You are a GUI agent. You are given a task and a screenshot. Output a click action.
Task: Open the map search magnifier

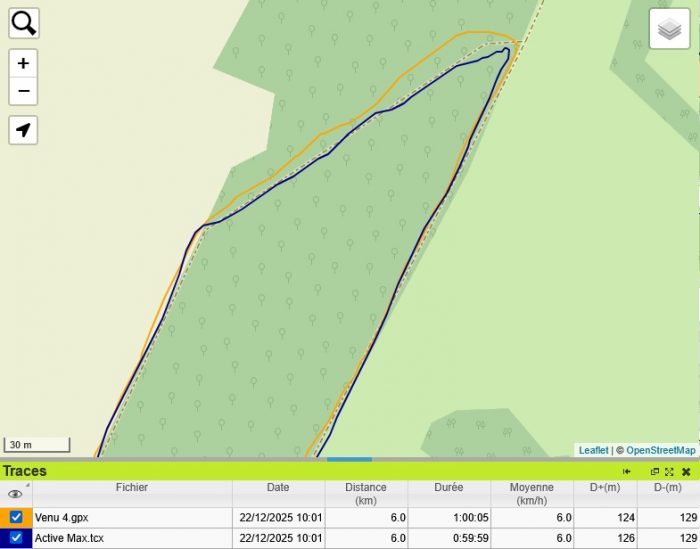pyautogui.click(x=24, y=23)
